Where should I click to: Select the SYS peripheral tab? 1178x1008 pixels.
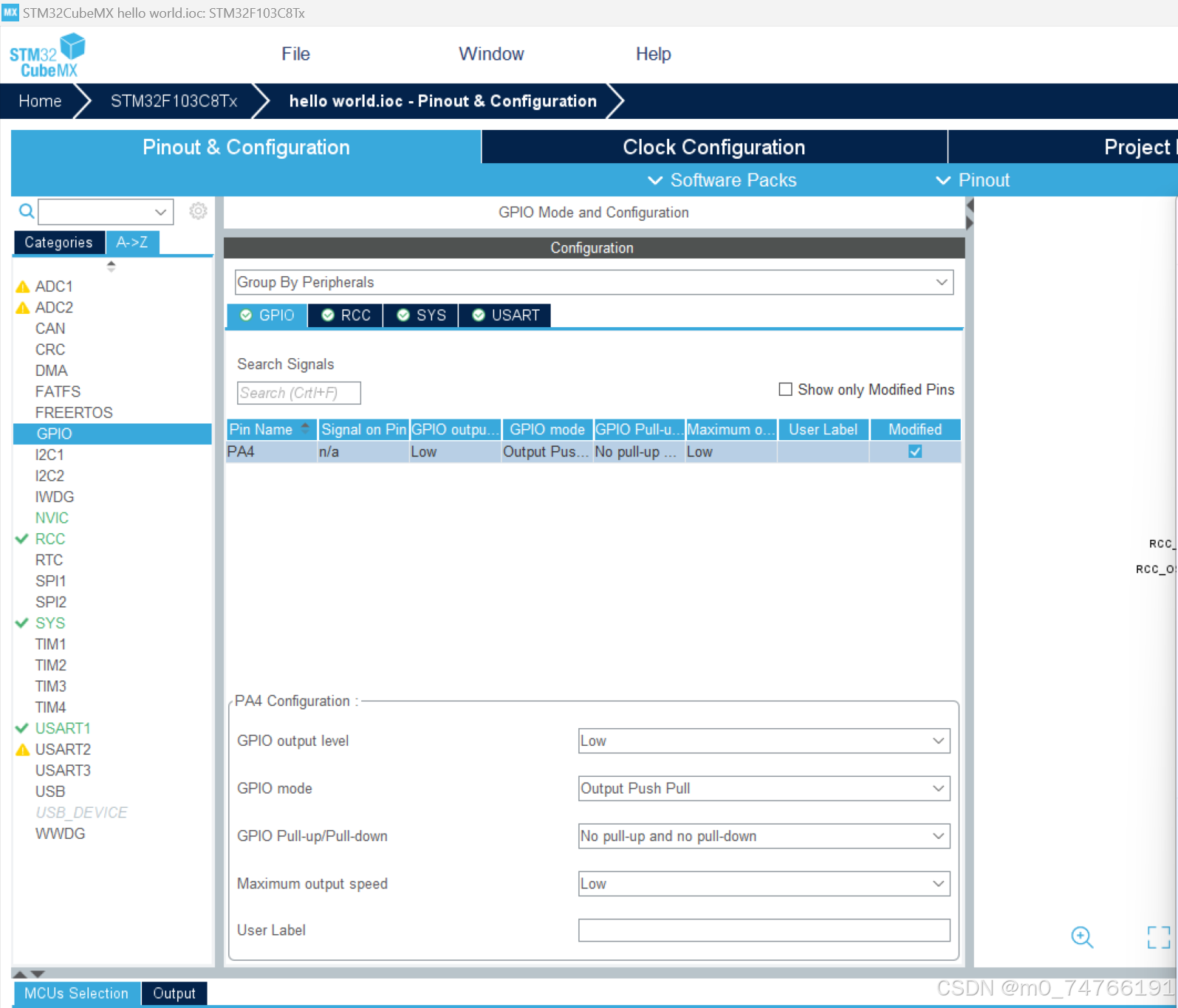point(421,315)
